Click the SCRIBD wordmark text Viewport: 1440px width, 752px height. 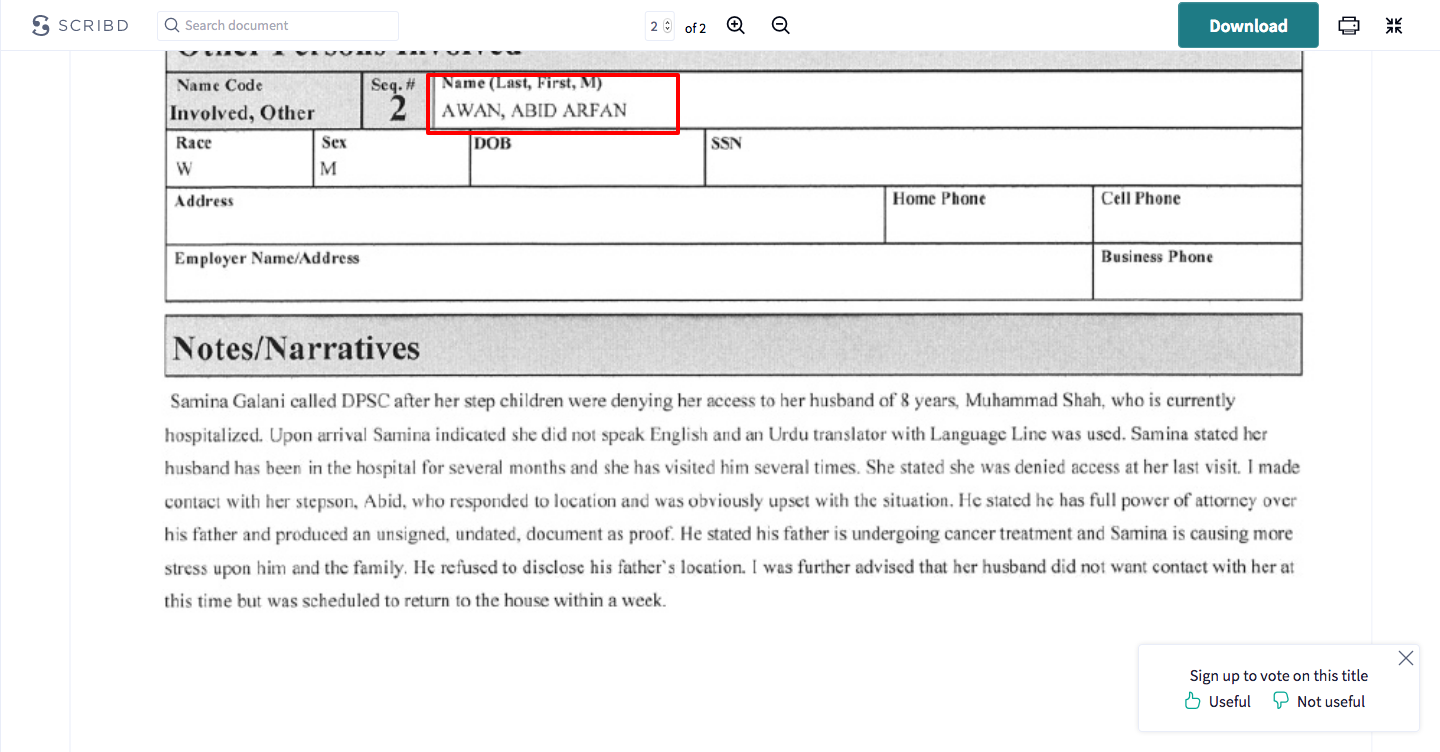tap(91, 25)
